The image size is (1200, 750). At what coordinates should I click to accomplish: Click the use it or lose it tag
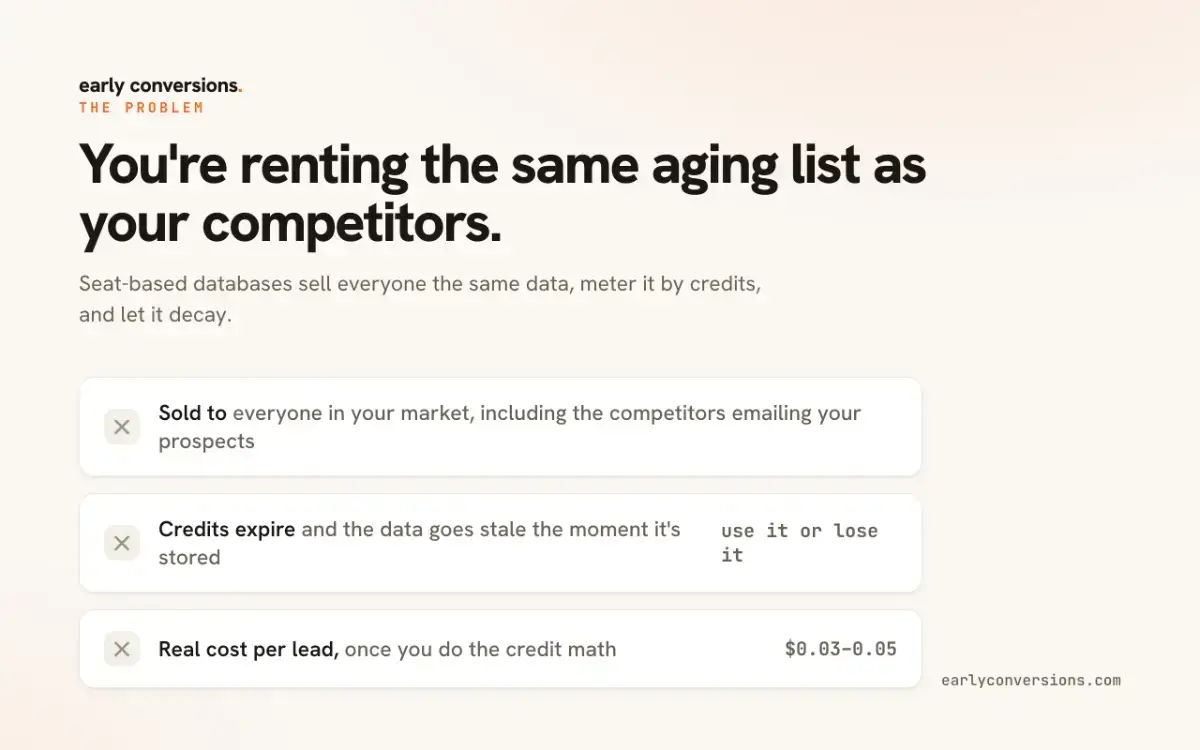pos(799,543)
